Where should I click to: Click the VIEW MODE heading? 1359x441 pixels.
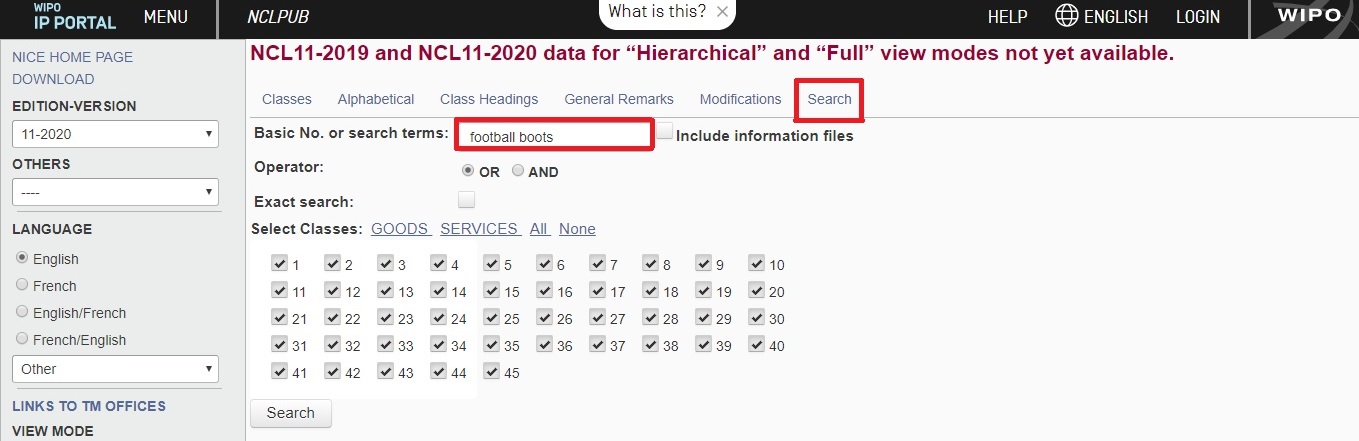tap(52, 431)
